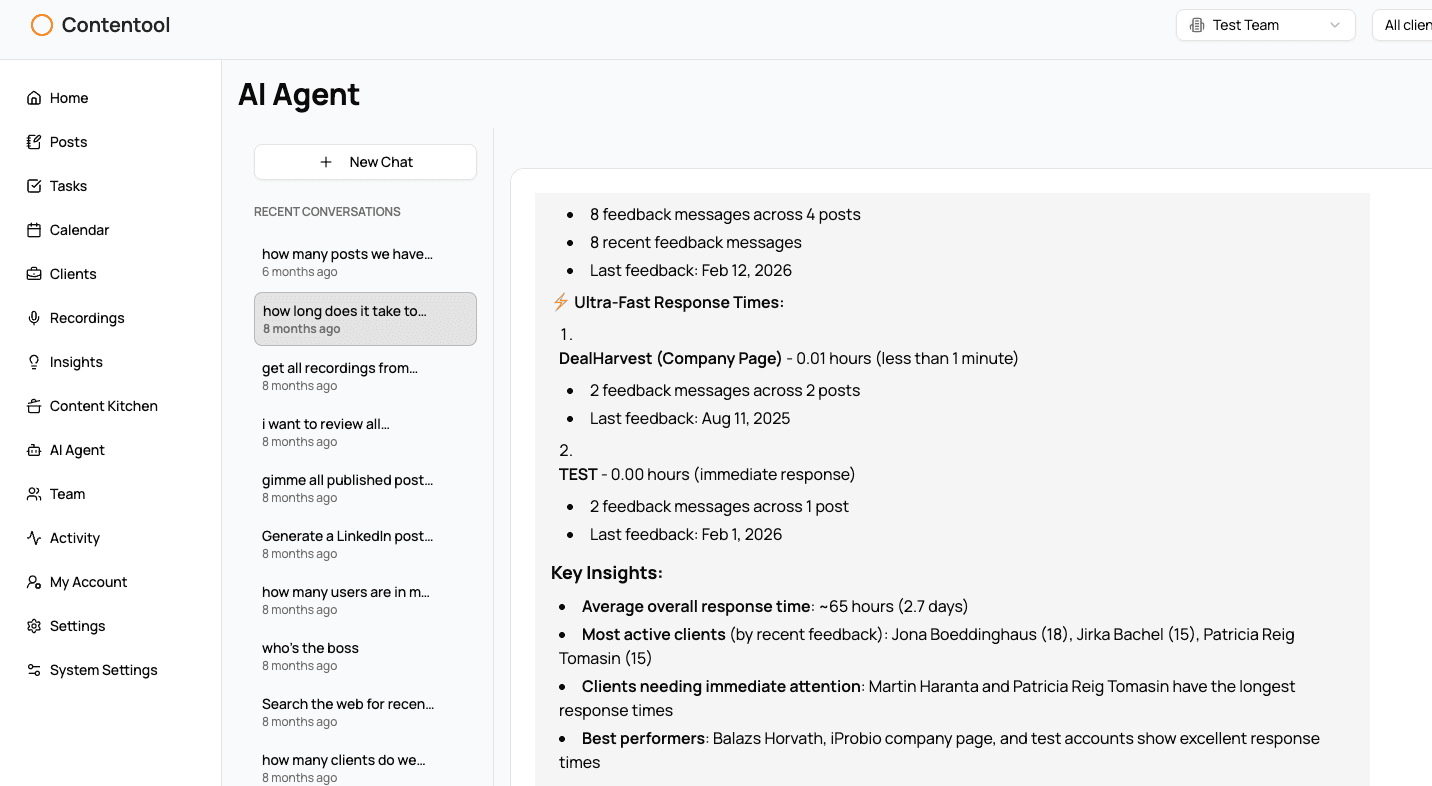Open conversation 'i want to review all…'
The height and width of the screenshot is (786, 1432).
pyautogui.click(x=365, y=432)
